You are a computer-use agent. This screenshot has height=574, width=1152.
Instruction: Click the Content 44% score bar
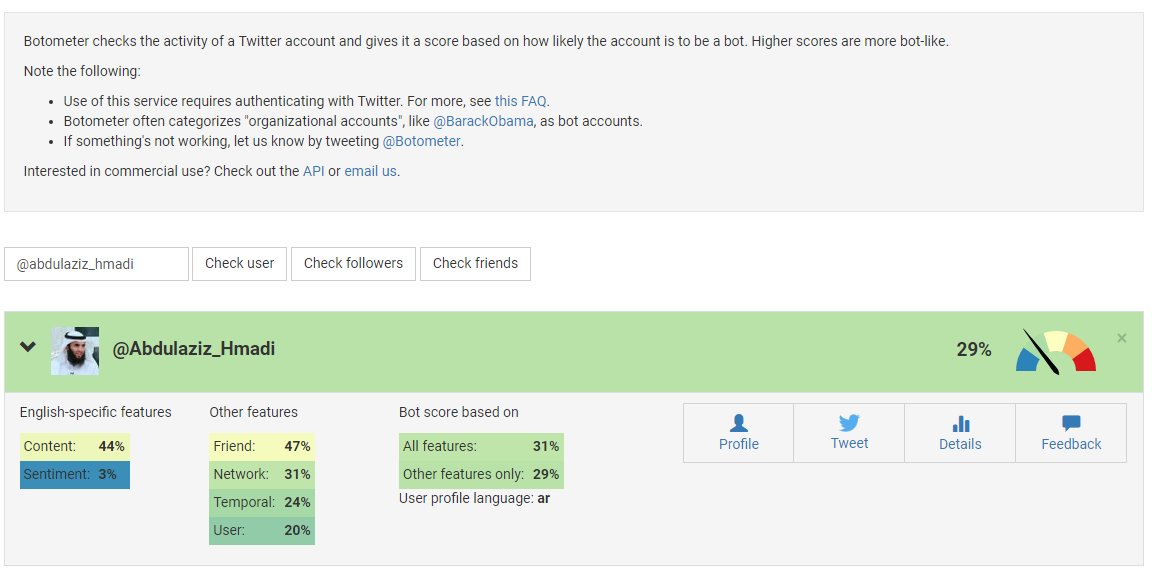coord(74,446)
